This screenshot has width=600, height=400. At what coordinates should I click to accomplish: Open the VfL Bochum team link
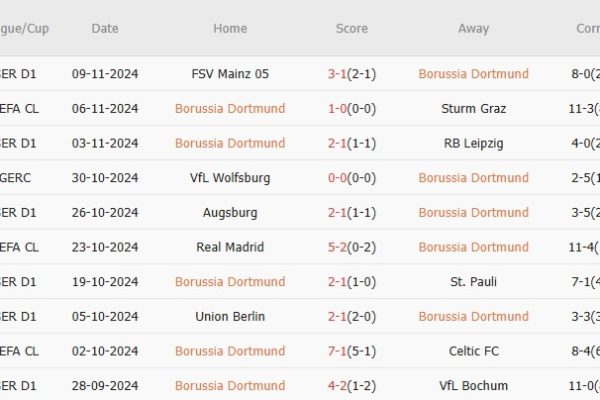(x=474, y=386)
